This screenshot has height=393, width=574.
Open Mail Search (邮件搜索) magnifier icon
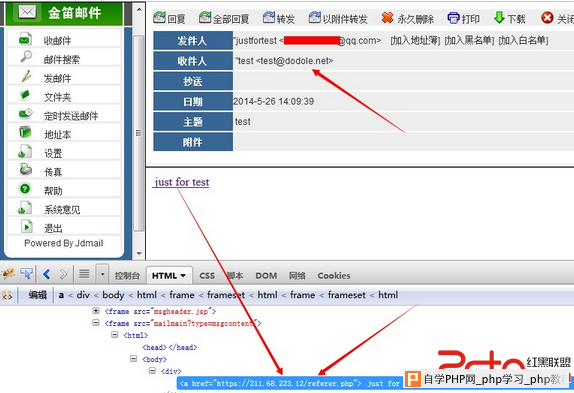pos(26,57)
